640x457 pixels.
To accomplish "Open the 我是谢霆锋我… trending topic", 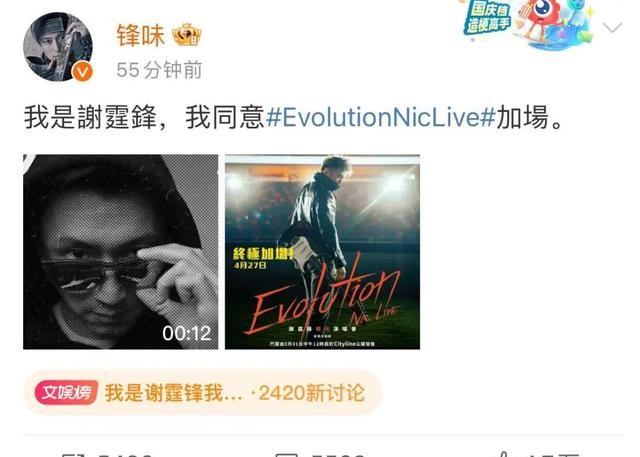I will pyautogui.click(x=174, y=393).
